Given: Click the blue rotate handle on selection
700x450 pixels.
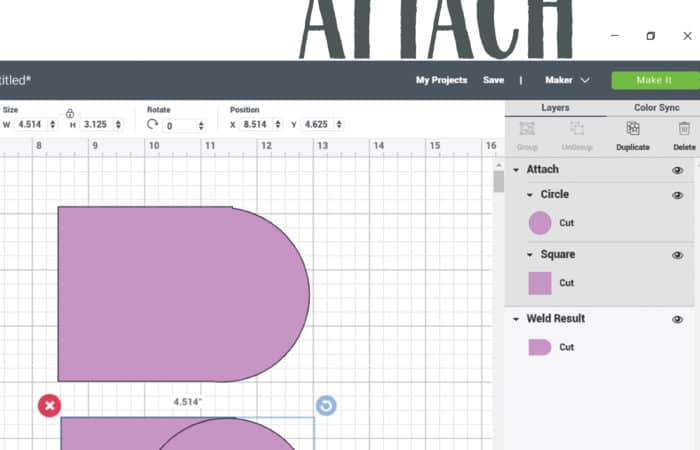Looking at the screenshot, I should pyautogui.click(x=326, y=406).
